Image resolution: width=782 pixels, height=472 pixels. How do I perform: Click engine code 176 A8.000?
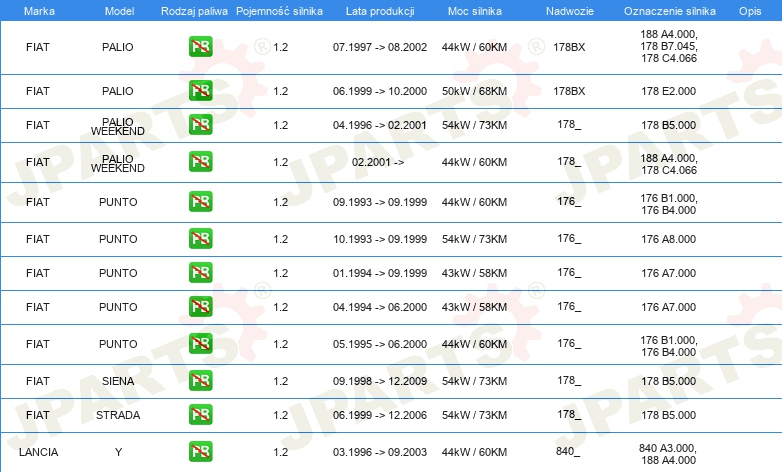[x=669, y=239]
